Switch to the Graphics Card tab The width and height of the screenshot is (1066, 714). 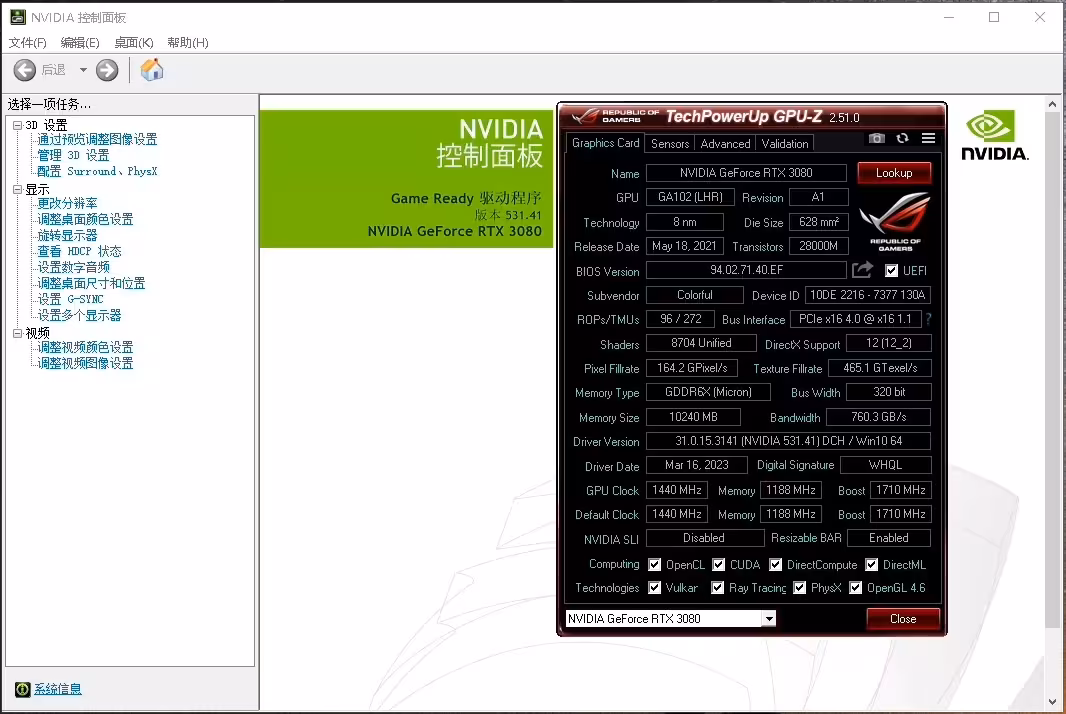tap(605, 143)
